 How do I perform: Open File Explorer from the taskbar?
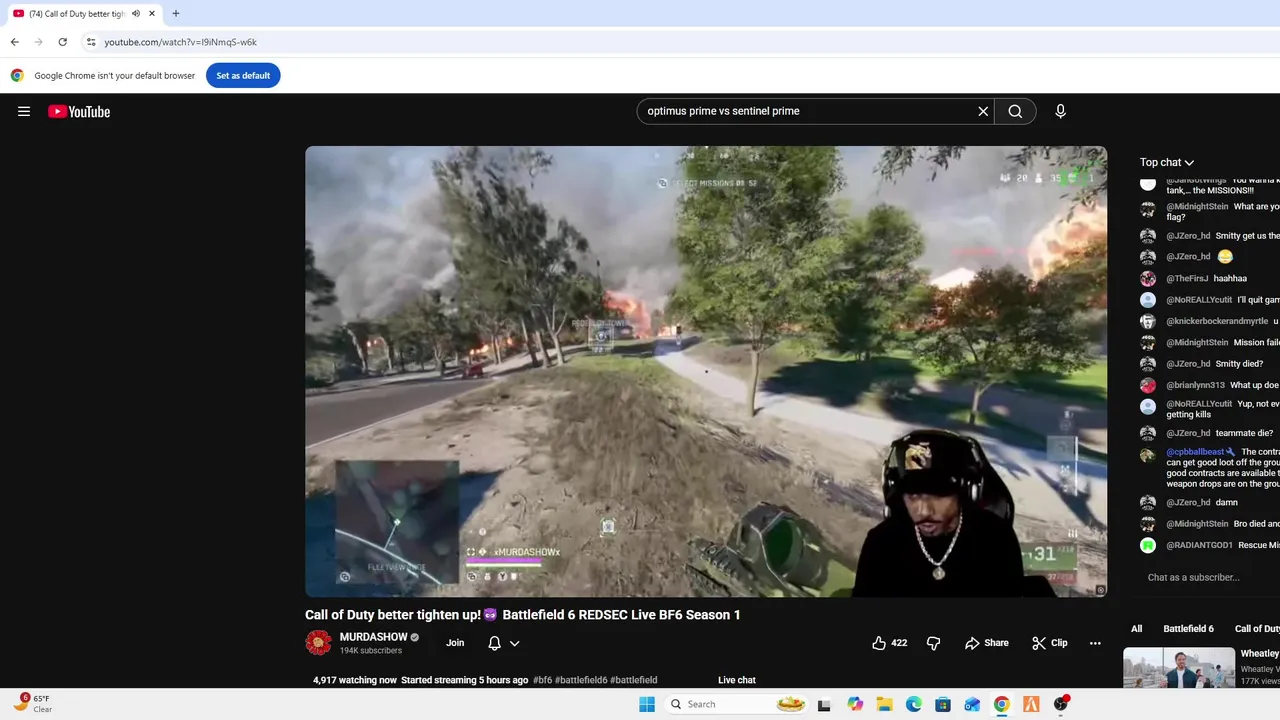pos(884,704)
